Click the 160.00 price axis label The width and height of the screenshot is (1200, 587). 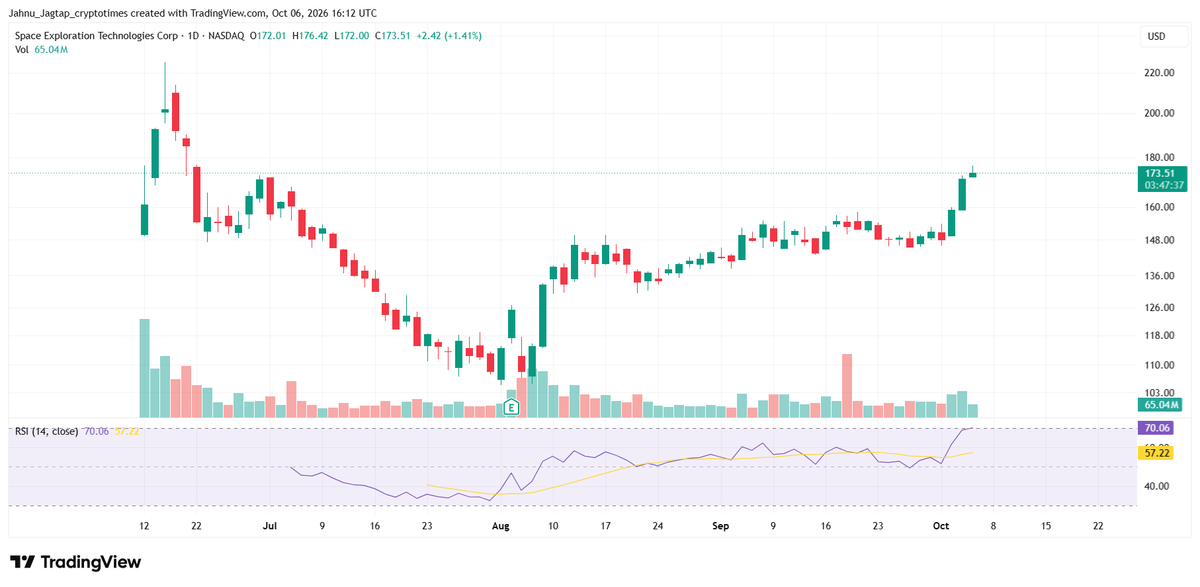click(1159, 208)
